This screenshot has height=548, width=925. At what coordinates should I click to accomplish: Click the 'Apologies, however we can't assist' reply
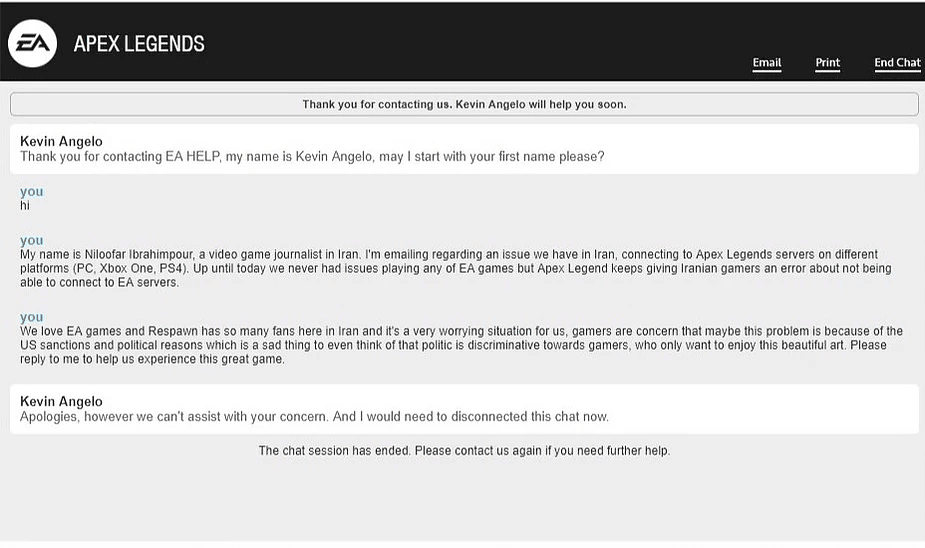point(314,417)
